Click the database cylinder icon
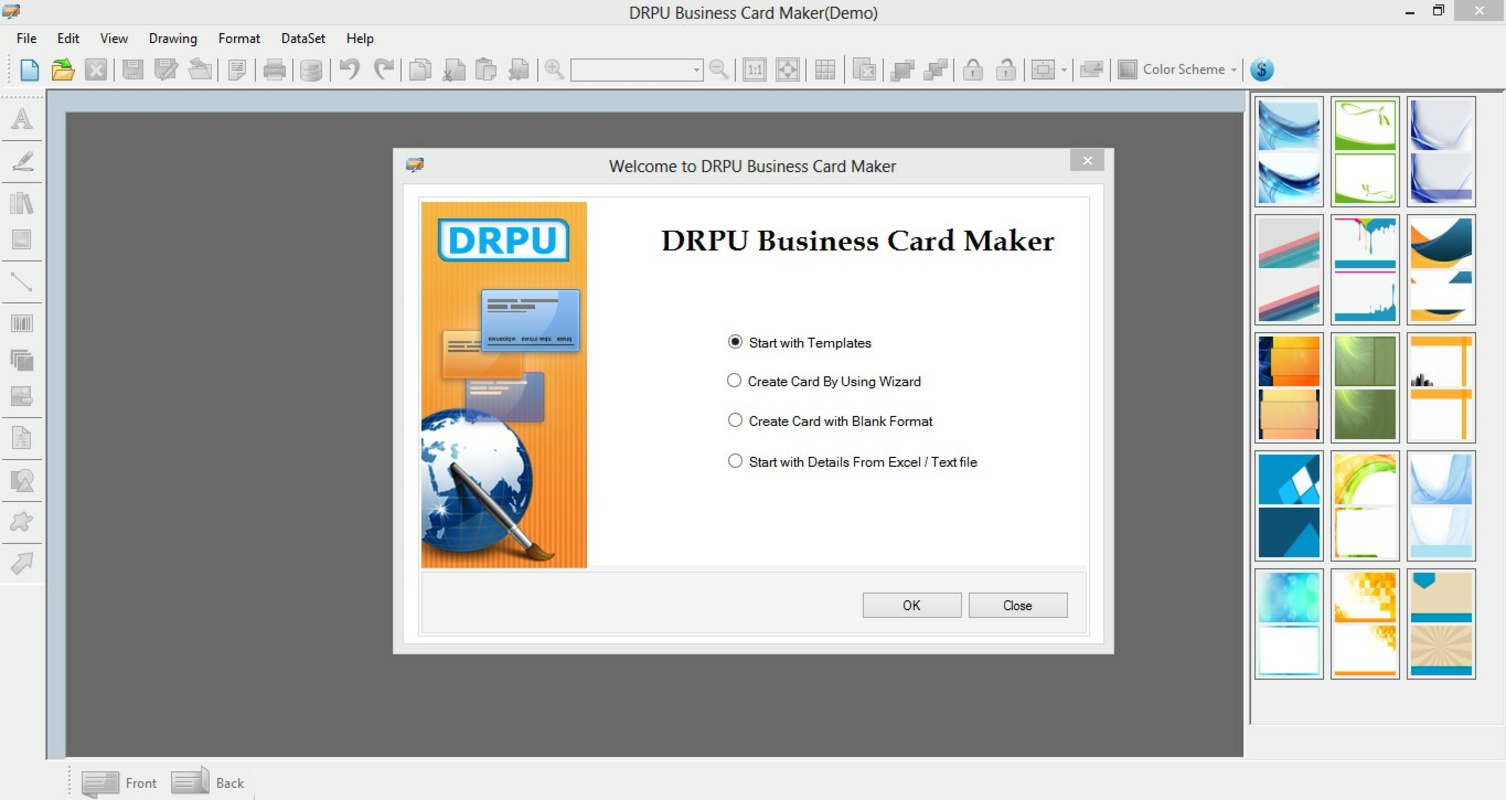The width and height of the screenshot is (1506, 800). tap(311, 70)
